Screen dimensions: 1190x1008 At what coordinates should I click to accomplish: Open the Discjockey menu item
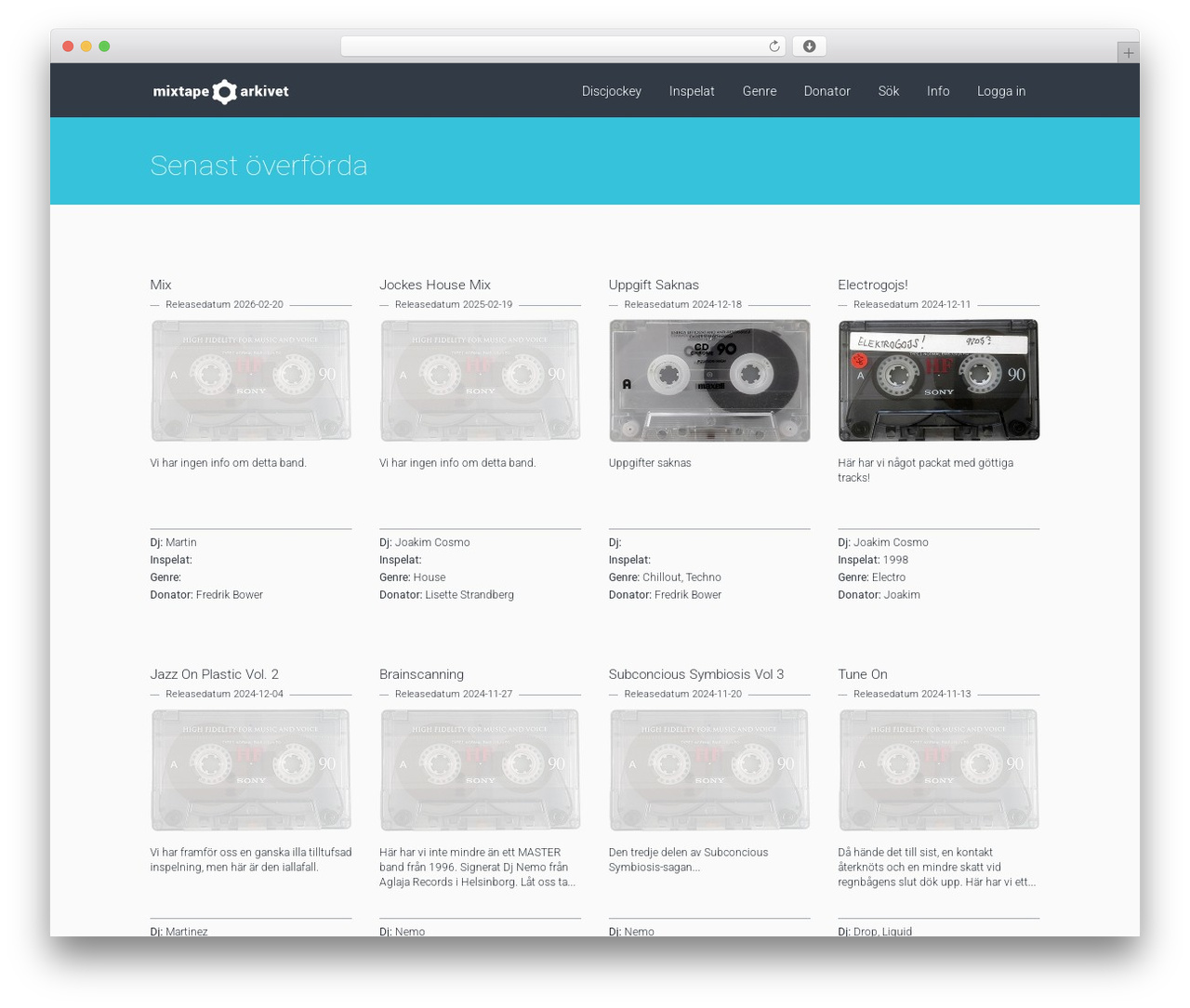[612, 91]
